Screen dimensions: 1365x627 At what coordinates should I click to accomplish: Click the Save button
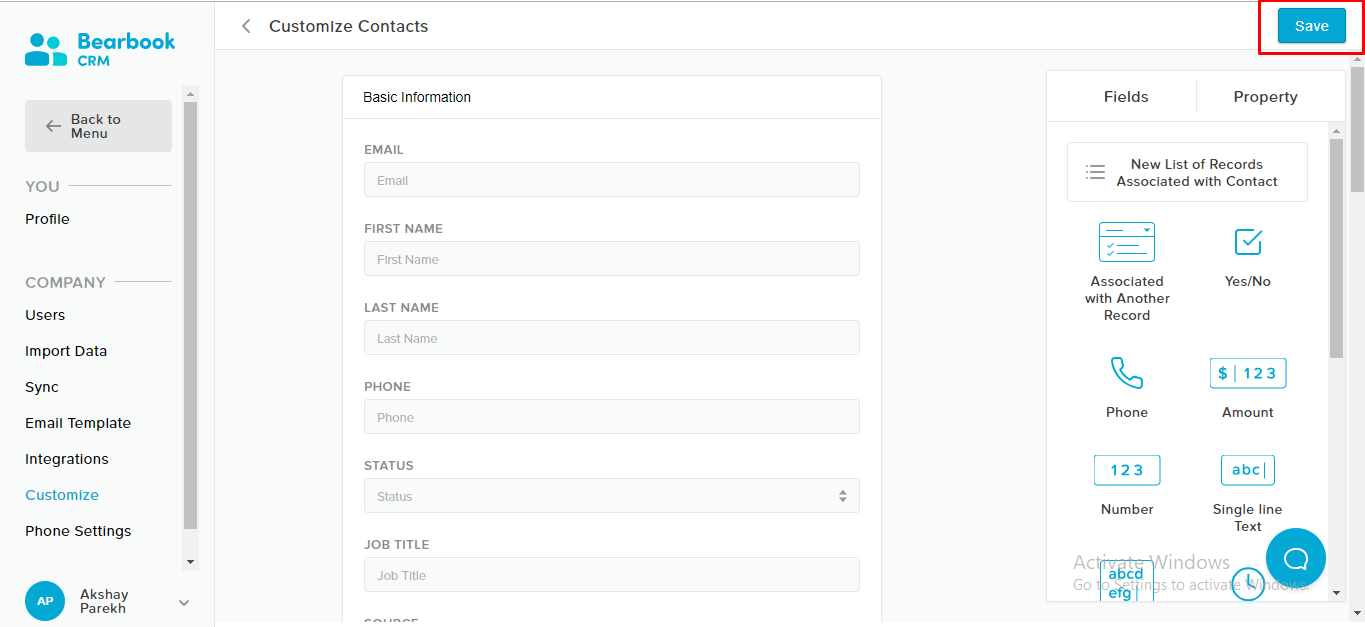tap(1312, 26)
